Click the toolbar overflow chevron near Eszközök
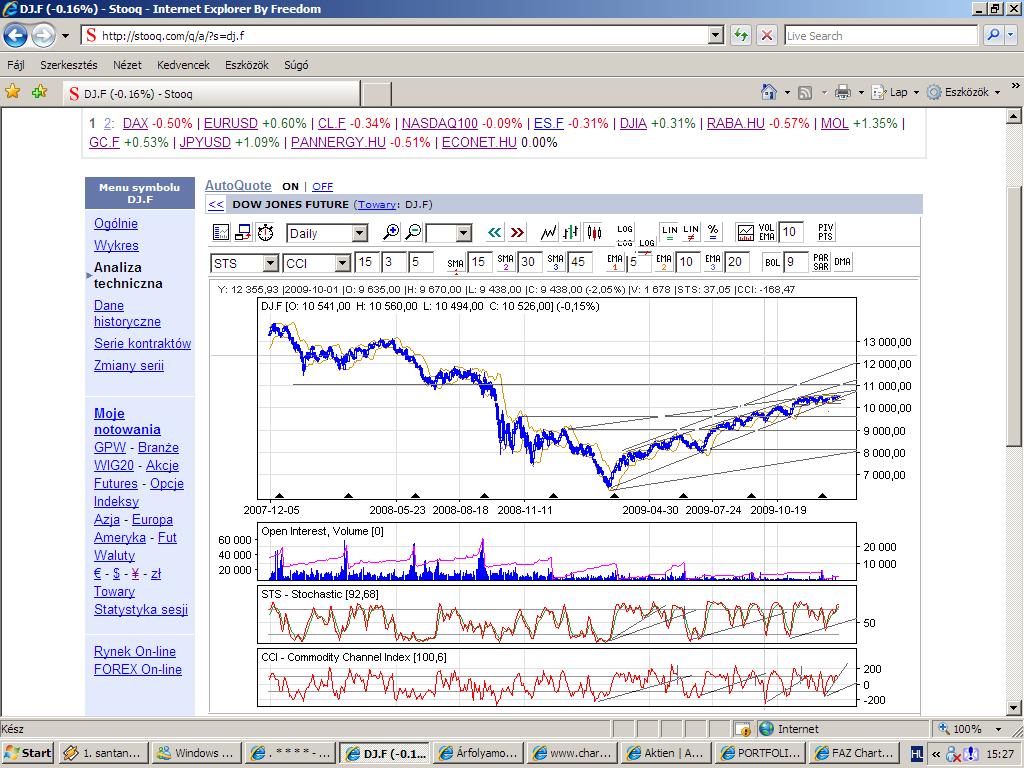 (1015, 86)
